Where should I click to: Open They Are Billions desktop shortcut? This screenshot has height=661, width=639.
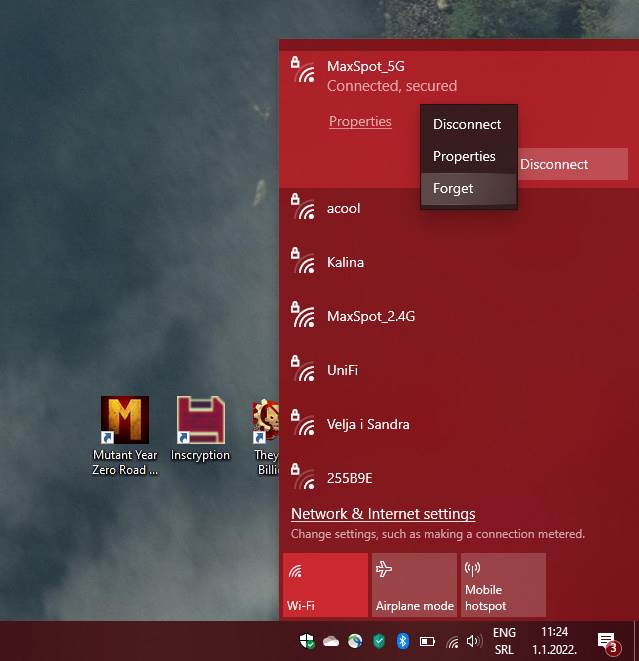click(266, 438)
